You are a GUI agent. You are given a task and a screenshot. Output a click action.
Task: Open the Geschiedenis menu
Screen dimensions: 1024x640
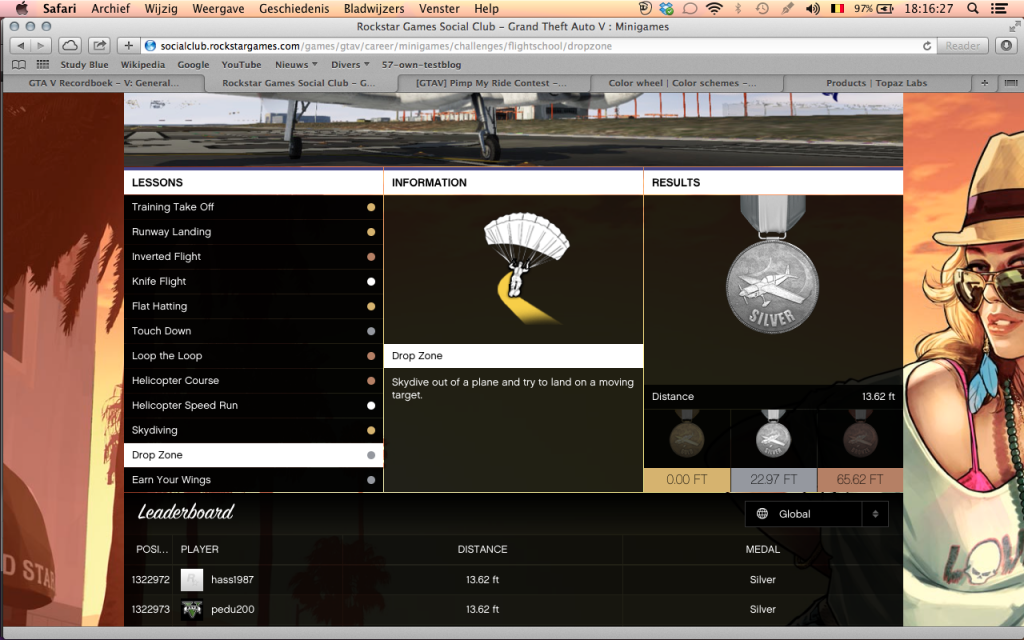point(295,8)
